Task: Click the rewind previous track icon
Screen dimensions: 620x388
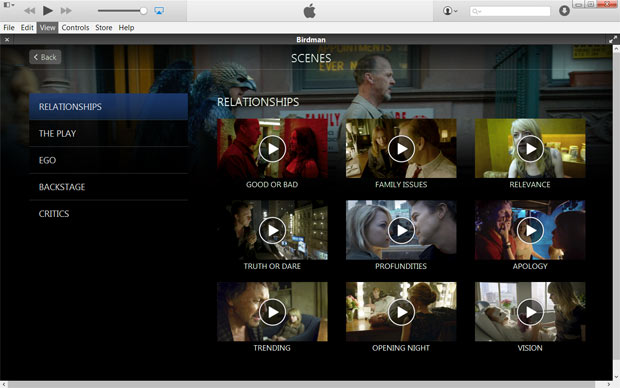Action: (29, 11)
